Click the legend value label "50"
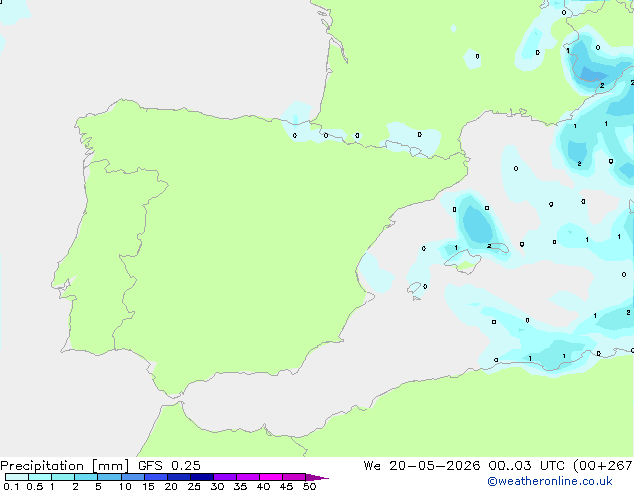 click(x=309, y=486)
